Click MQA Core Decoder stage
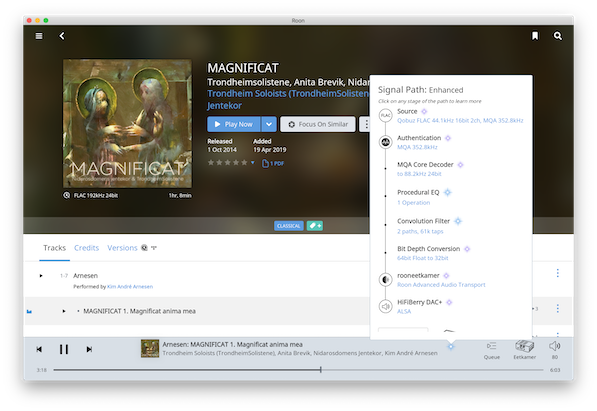 (425, 165)
